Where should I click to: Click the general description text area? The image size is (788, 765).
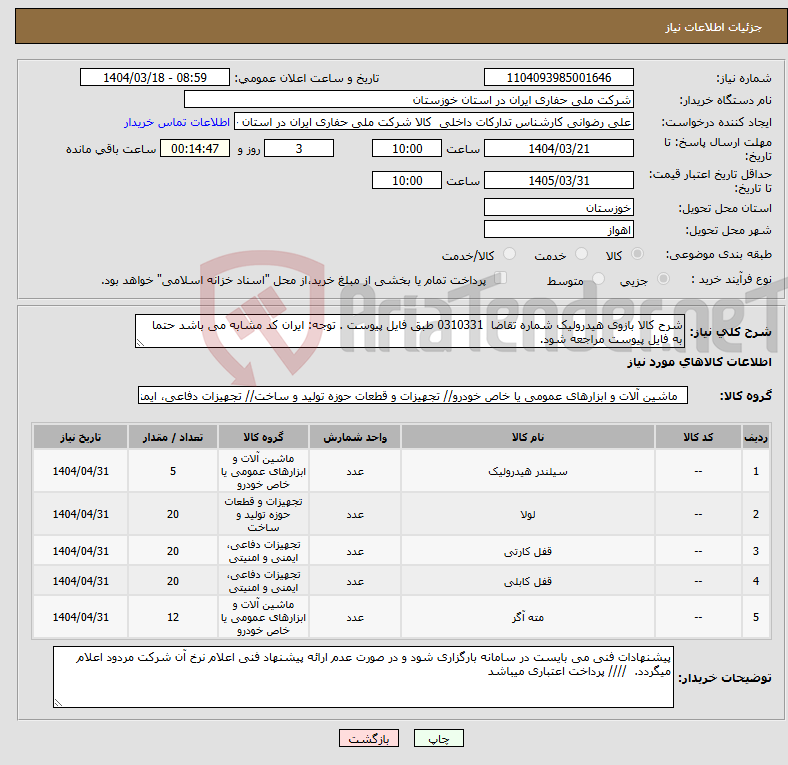click(x=410, y=332)
